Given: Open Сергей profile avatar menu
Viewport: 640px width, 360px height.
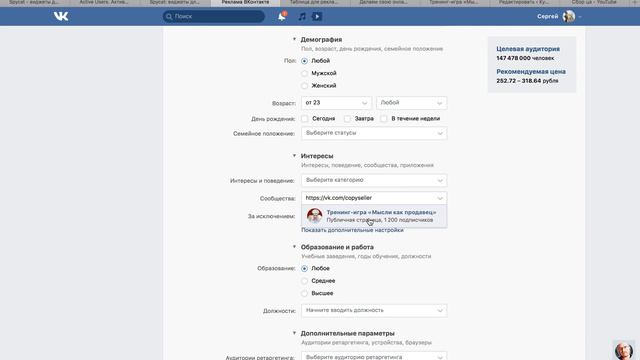Looking at the screenshot, I should point(569,16).
